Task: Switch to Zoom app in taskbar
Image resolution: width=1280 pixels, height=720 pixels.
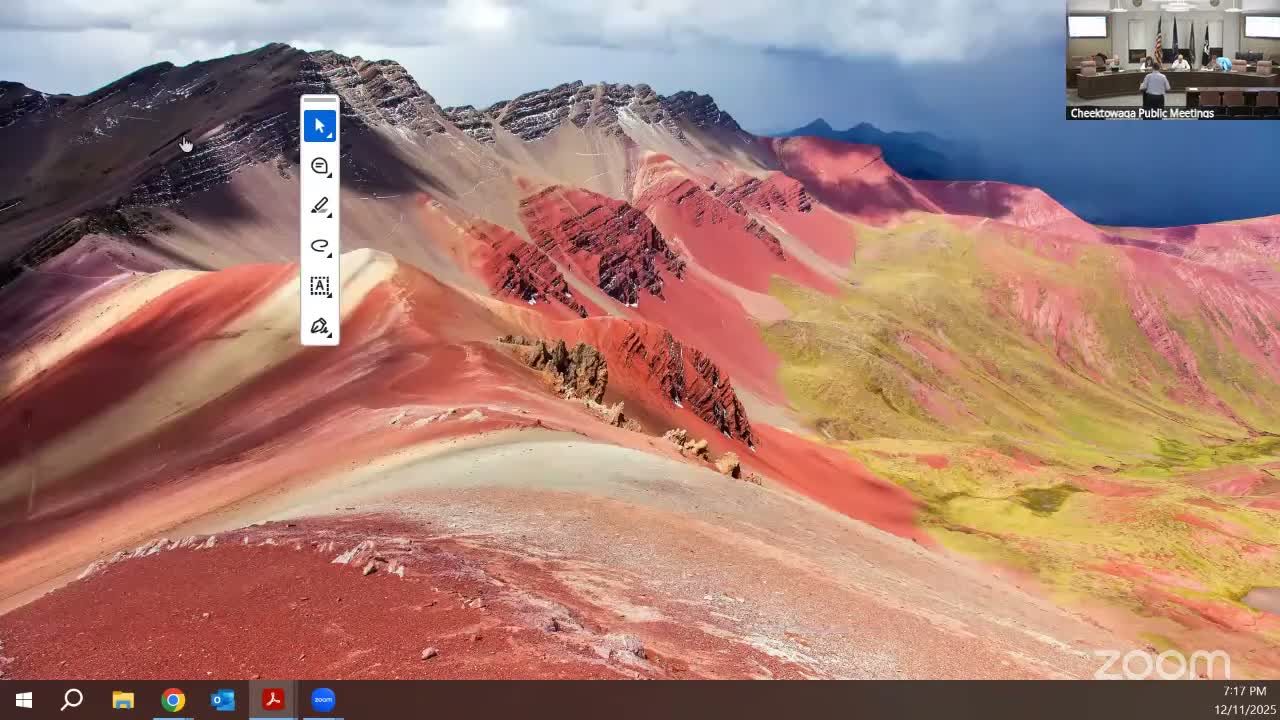Action: [x=323, y=700]
